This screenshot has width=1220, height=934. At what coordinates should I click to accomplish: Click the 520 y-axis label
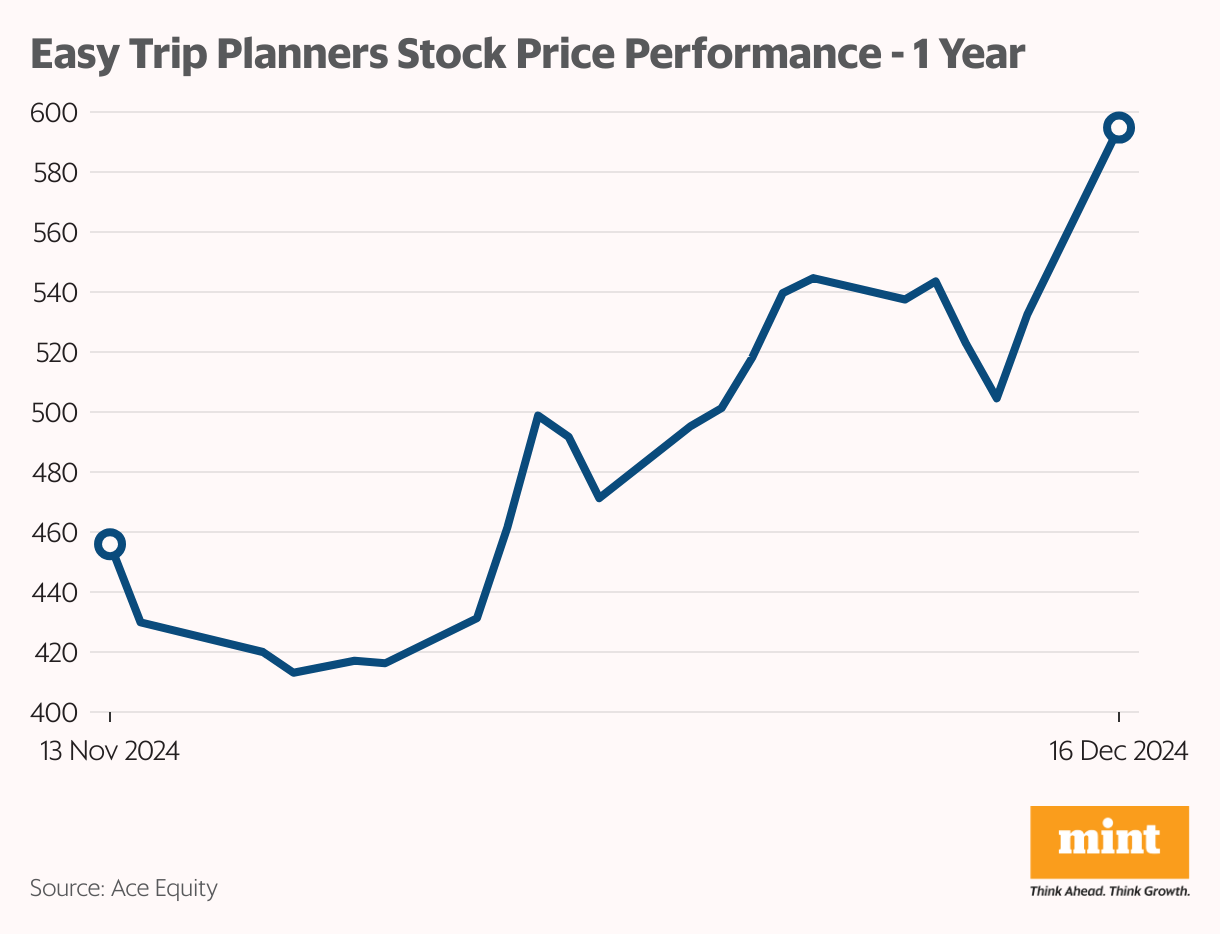coord(55,352)
